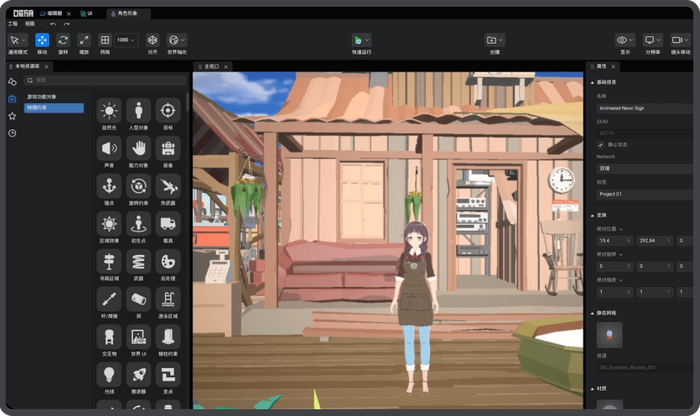The height and width of the screenshot is (416, 700).
Task: Add a natural light object from library
Action: [x=108, y=109]
